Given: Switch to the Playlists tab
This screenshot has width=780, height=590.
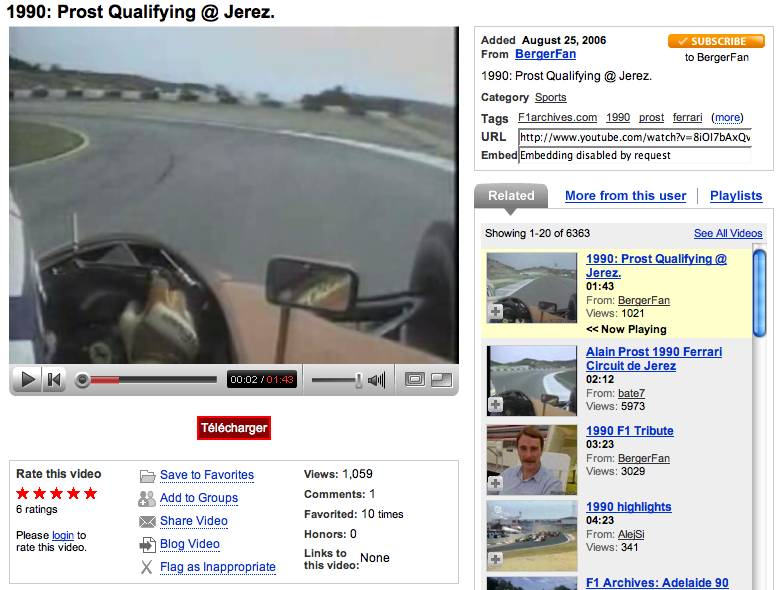Looking at the screenshot, I should click(736, 196).
